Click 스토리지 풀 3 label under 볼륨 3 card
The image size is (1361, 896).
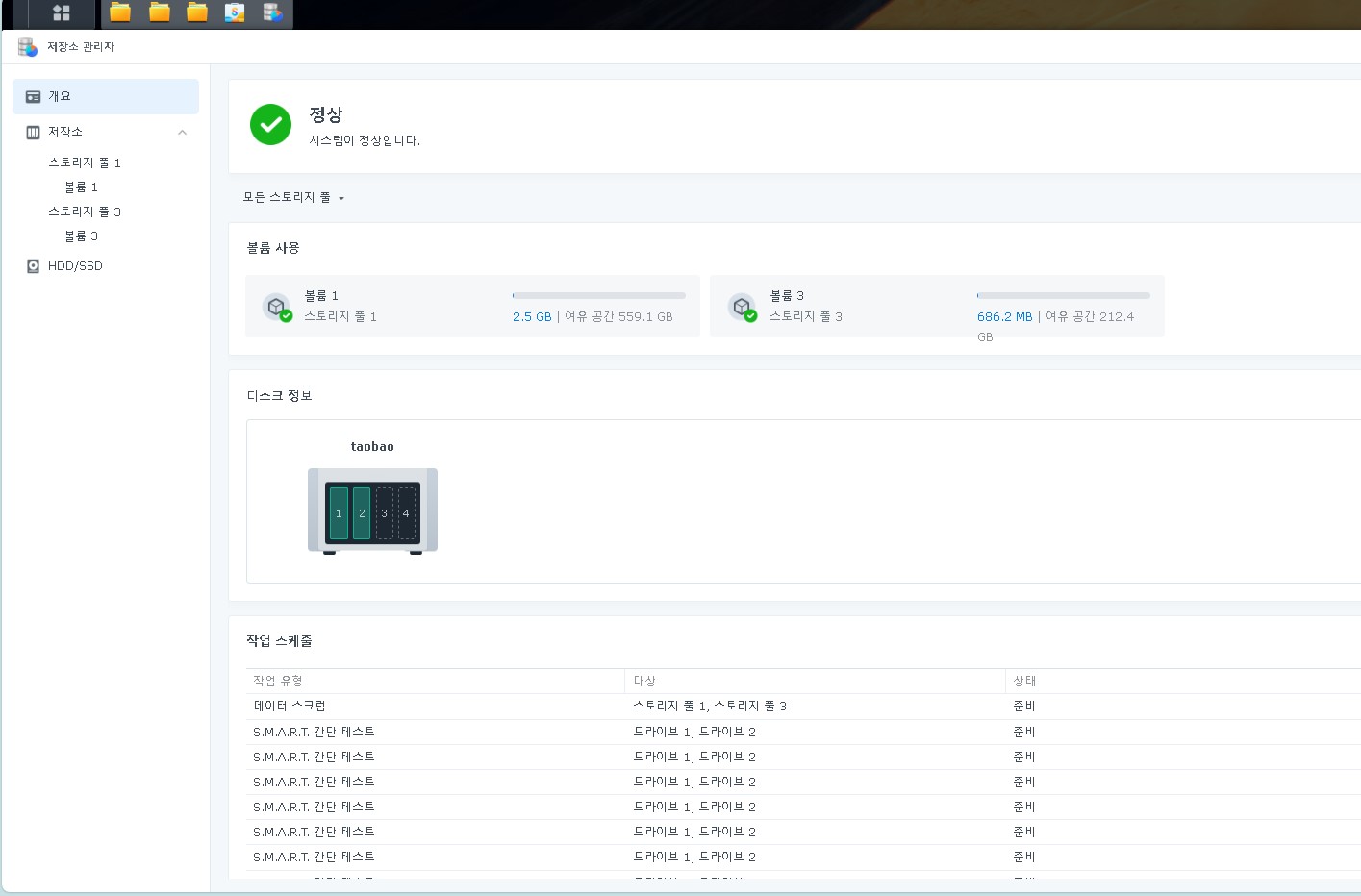coord(806,316)
